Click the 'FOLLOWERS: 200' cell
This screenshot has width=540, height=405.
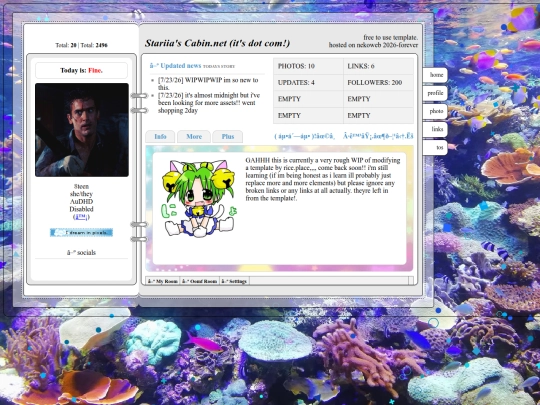(378, 83)
